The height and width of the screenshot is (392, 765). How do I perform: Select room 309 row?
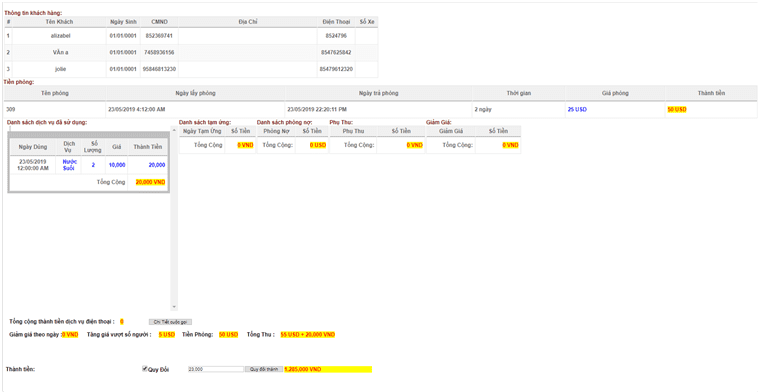pyautogui.click(x=381, y=109)
